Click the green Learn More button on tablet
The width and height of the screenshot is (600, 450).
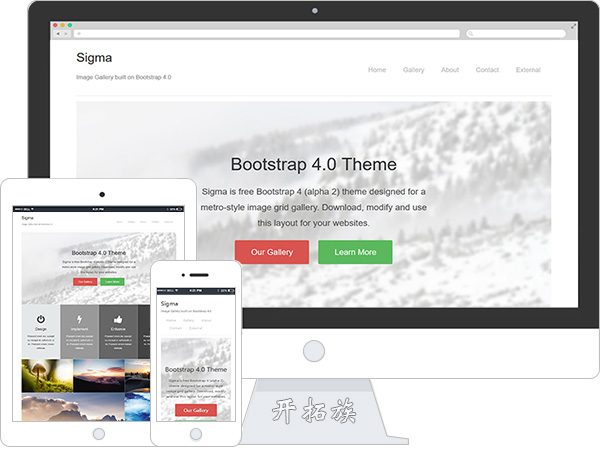(x=112, y=282)
